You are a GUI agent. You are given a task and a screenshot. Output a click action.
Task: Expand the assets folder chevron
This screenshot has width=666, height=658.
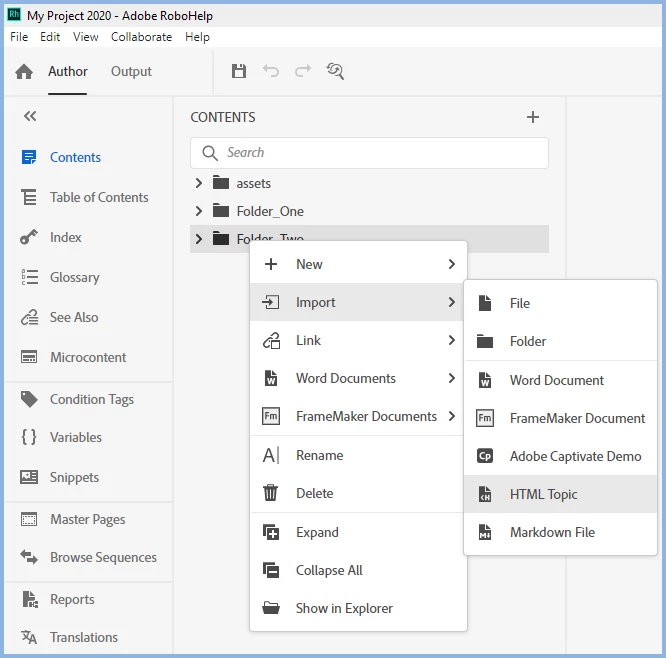[x=198, y=183]
